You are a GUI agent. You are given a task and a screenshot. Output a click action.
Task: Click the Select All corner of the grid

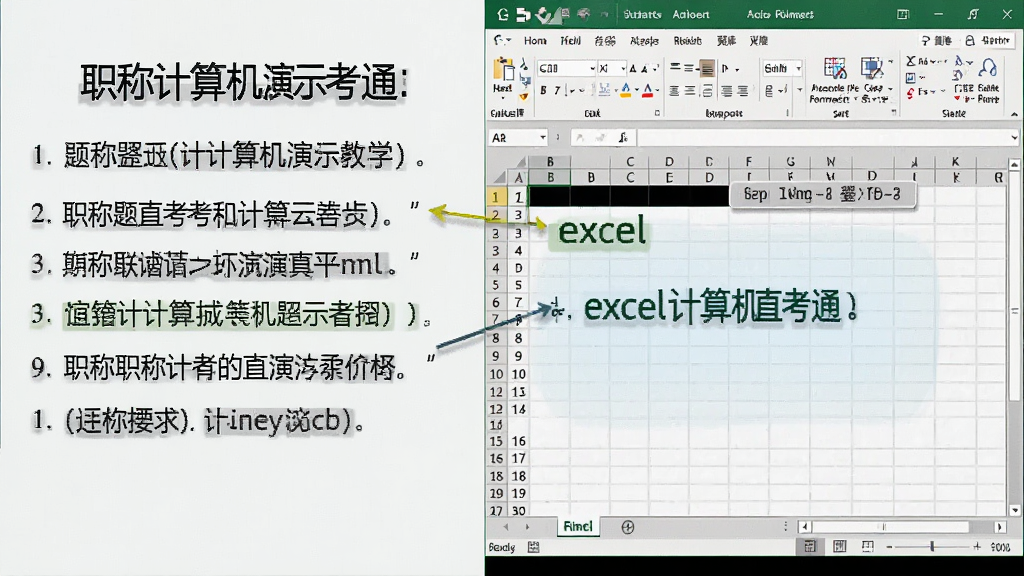498,177
